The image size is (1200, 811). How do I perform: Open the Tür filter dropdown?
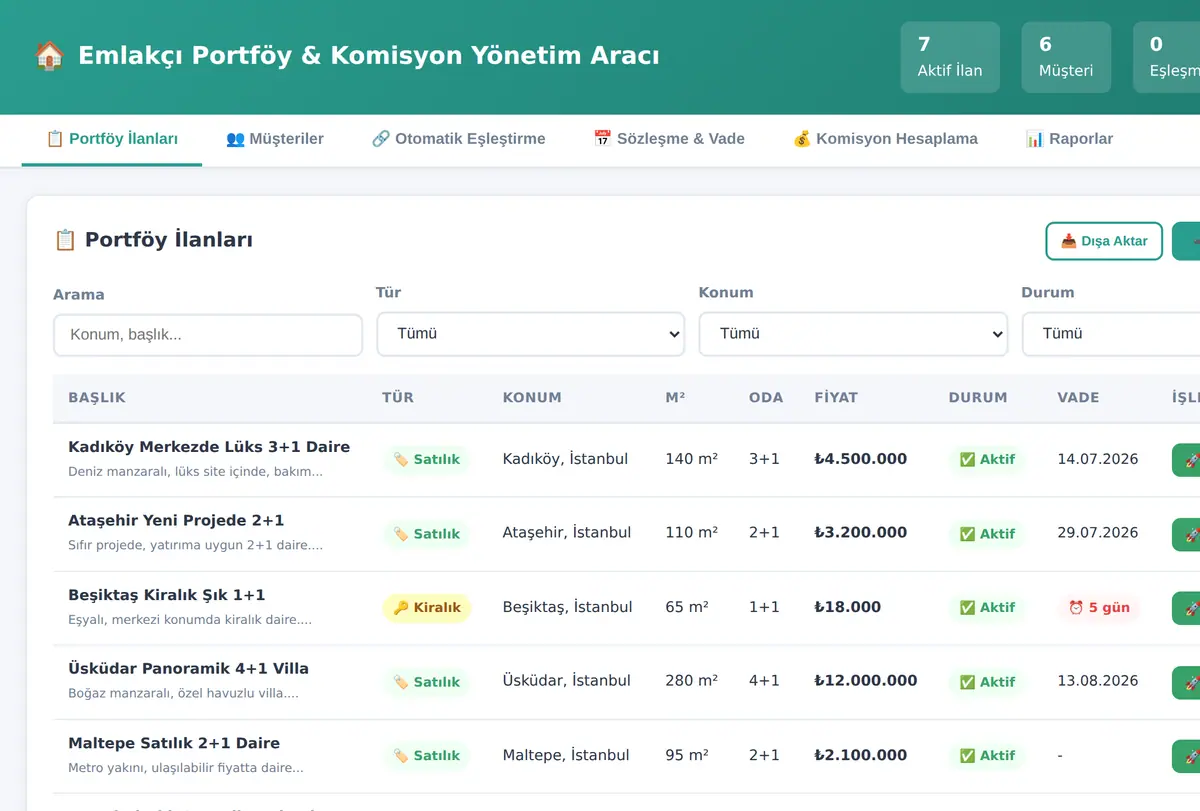[530, 334]
